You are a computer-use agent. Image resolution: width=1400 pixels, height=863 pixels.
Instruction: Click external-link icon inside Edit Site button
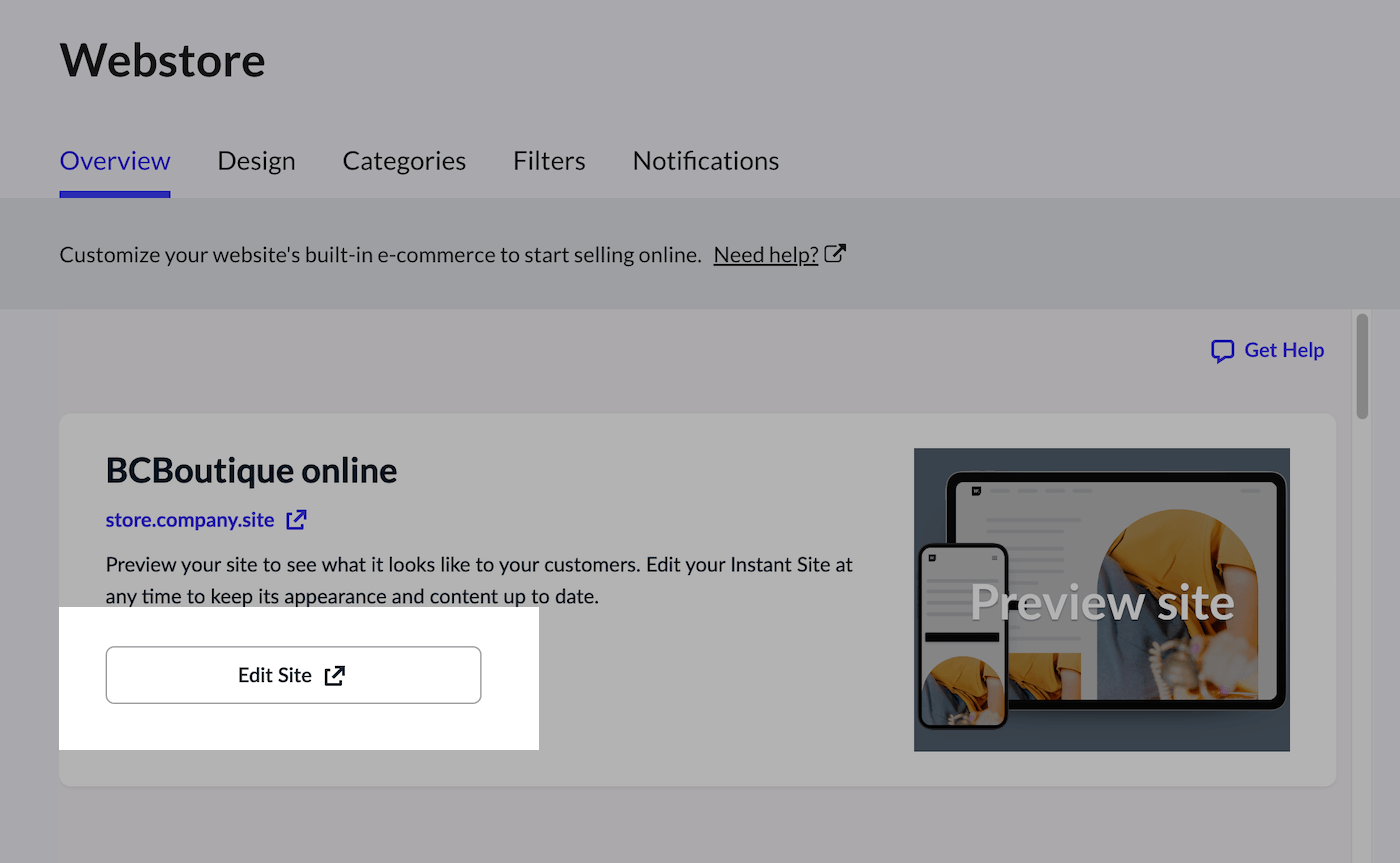point(335,675)
